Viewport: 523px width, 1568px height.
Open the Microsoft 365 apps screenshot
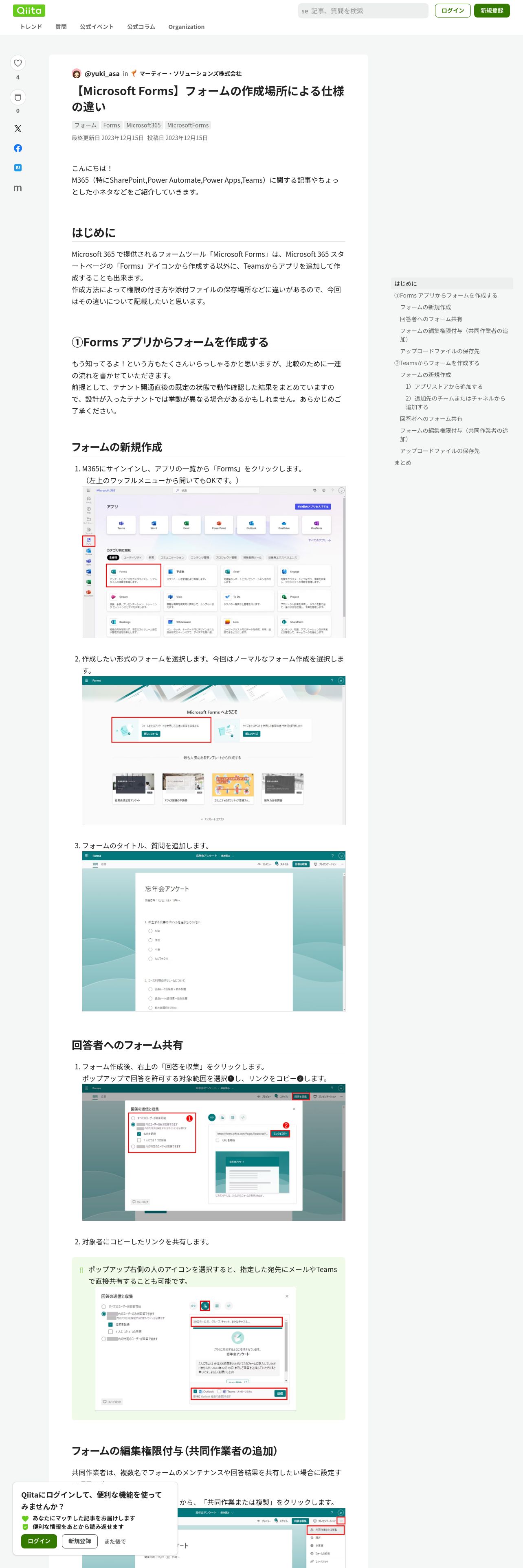pos(214,562)
